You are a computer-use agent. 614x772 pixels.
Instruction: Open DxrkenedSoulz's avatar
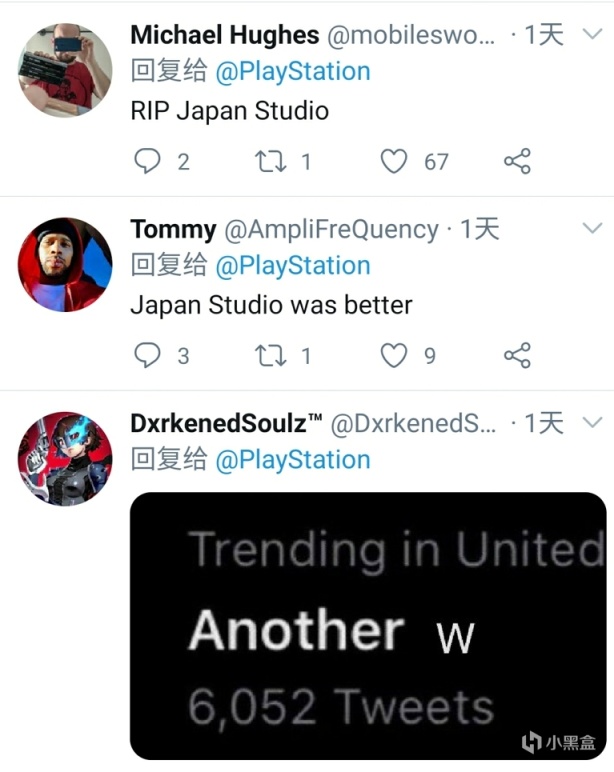pyautogui.click(x=65, y=458)
